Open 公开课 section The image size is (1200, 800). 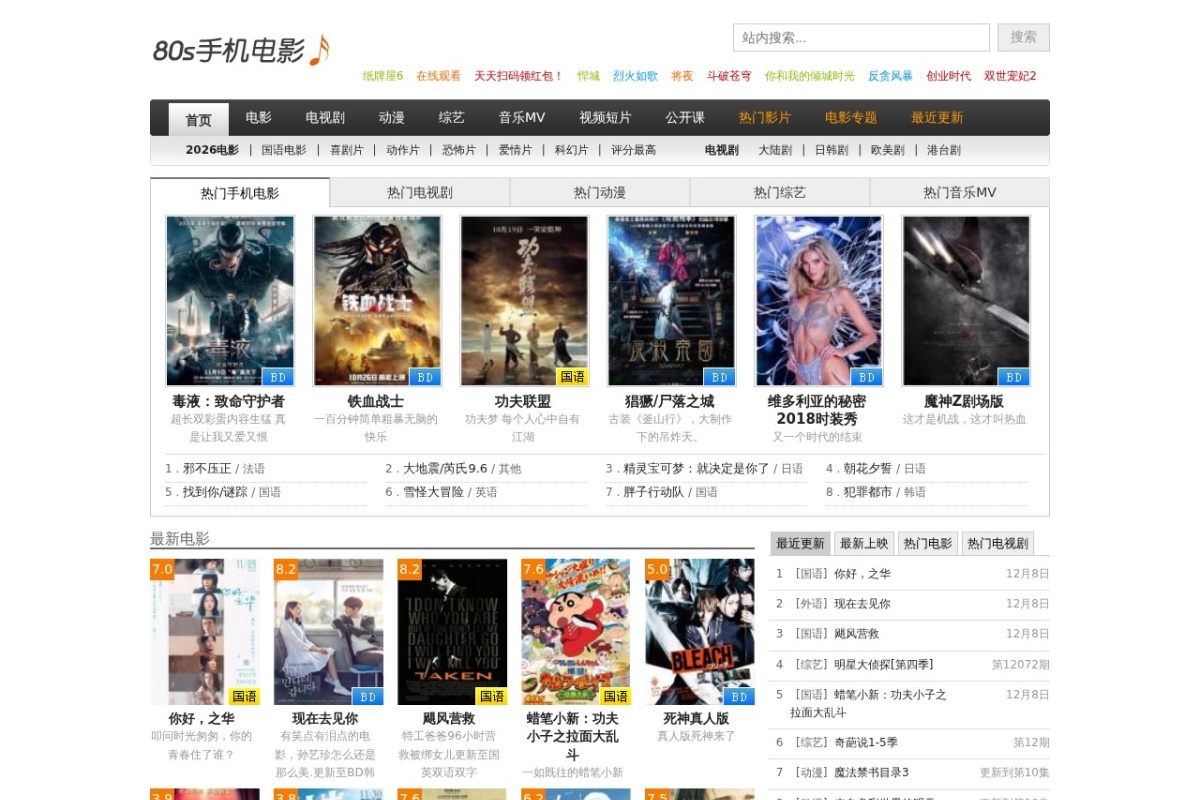point(685,118)
